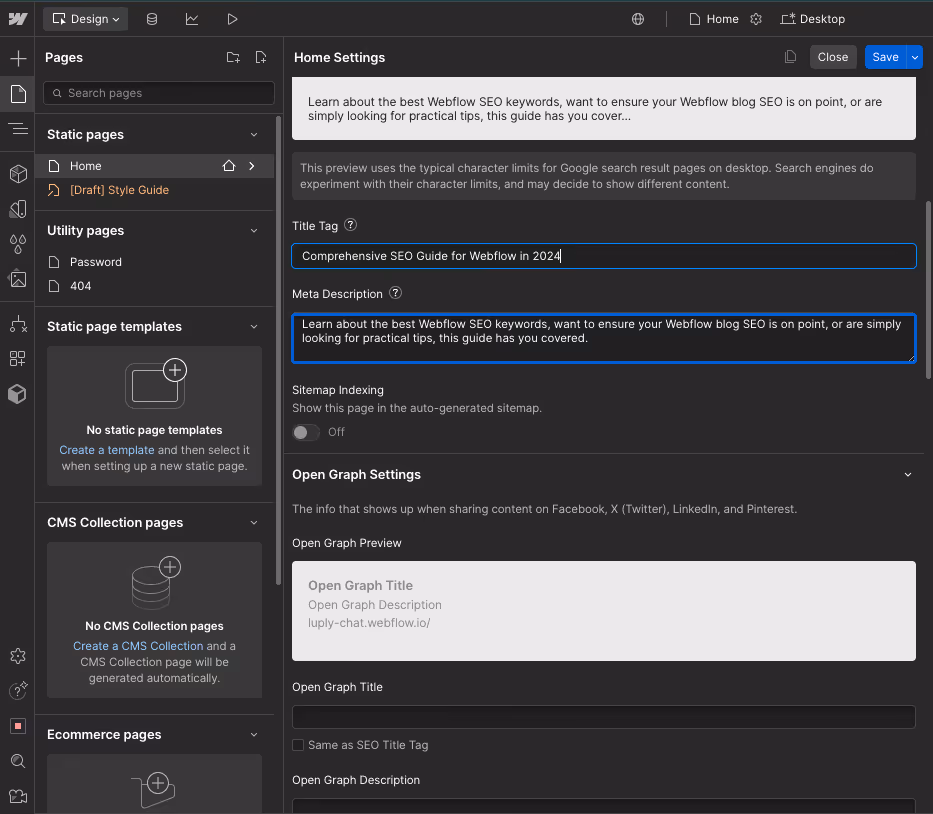Click the Create a CMS Collection link
The height and width of the screenshot is (814, 933).
point(138,646)
